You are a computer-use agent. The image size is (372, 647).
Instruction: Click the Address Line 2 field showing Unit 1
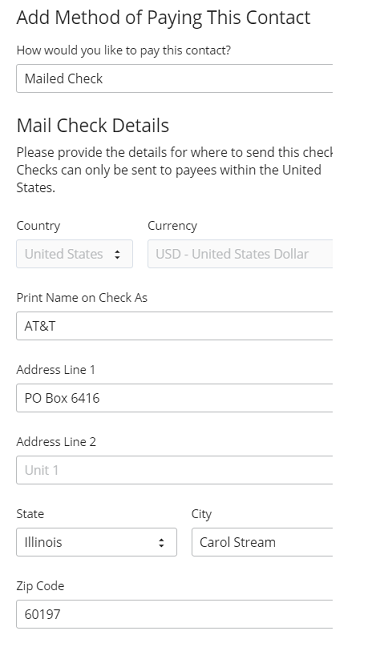[174, 470]
